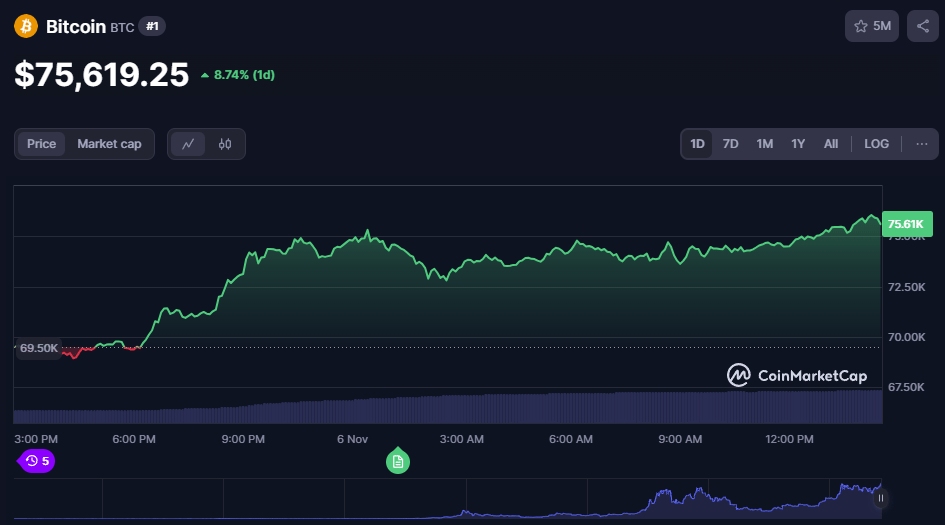Click the 6:00 PM axis label

(x=134, y=439)
